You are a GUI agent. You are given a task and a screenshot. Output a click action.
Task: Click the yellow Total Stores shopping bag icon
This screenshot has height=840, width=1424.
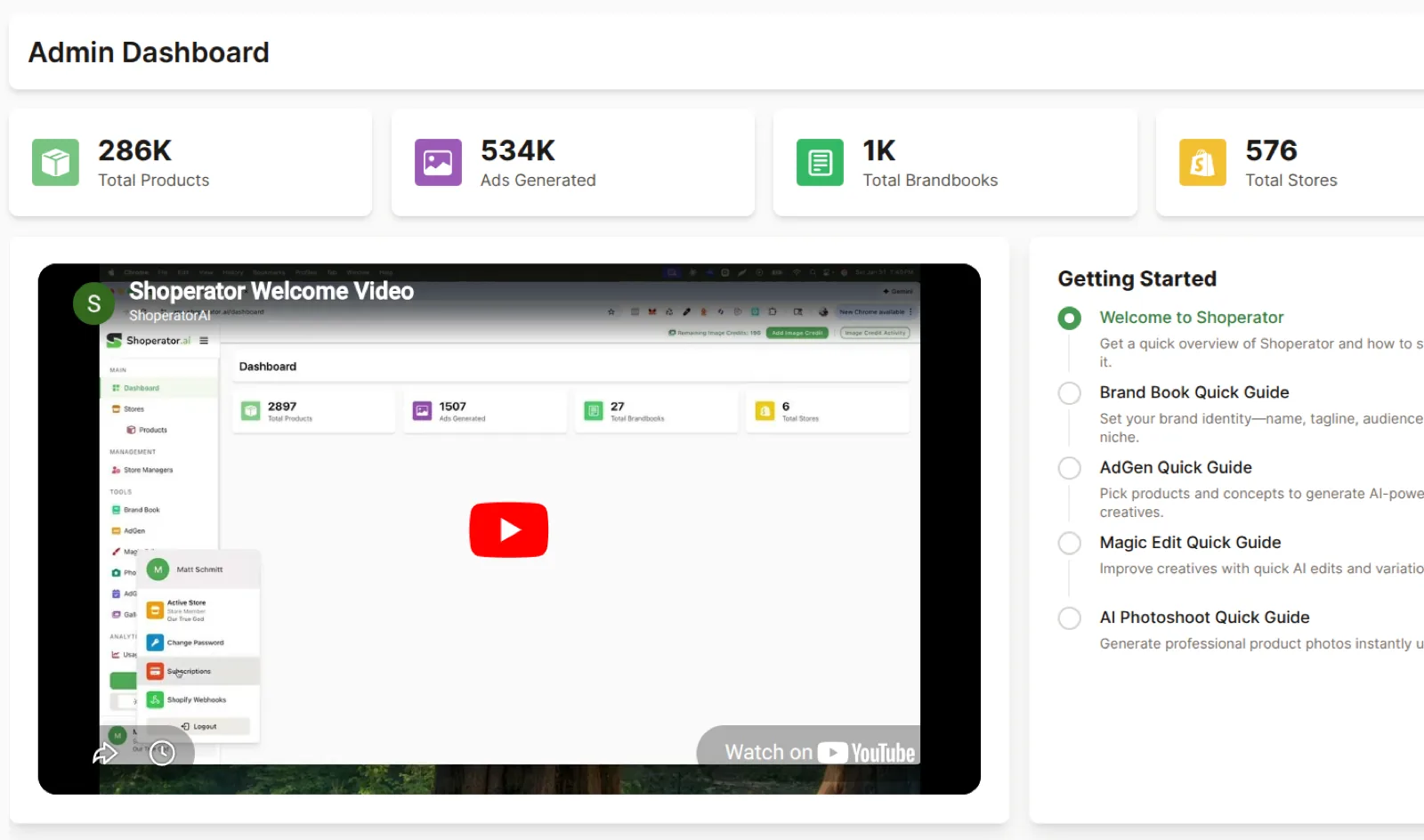[x=1202, y=163]
